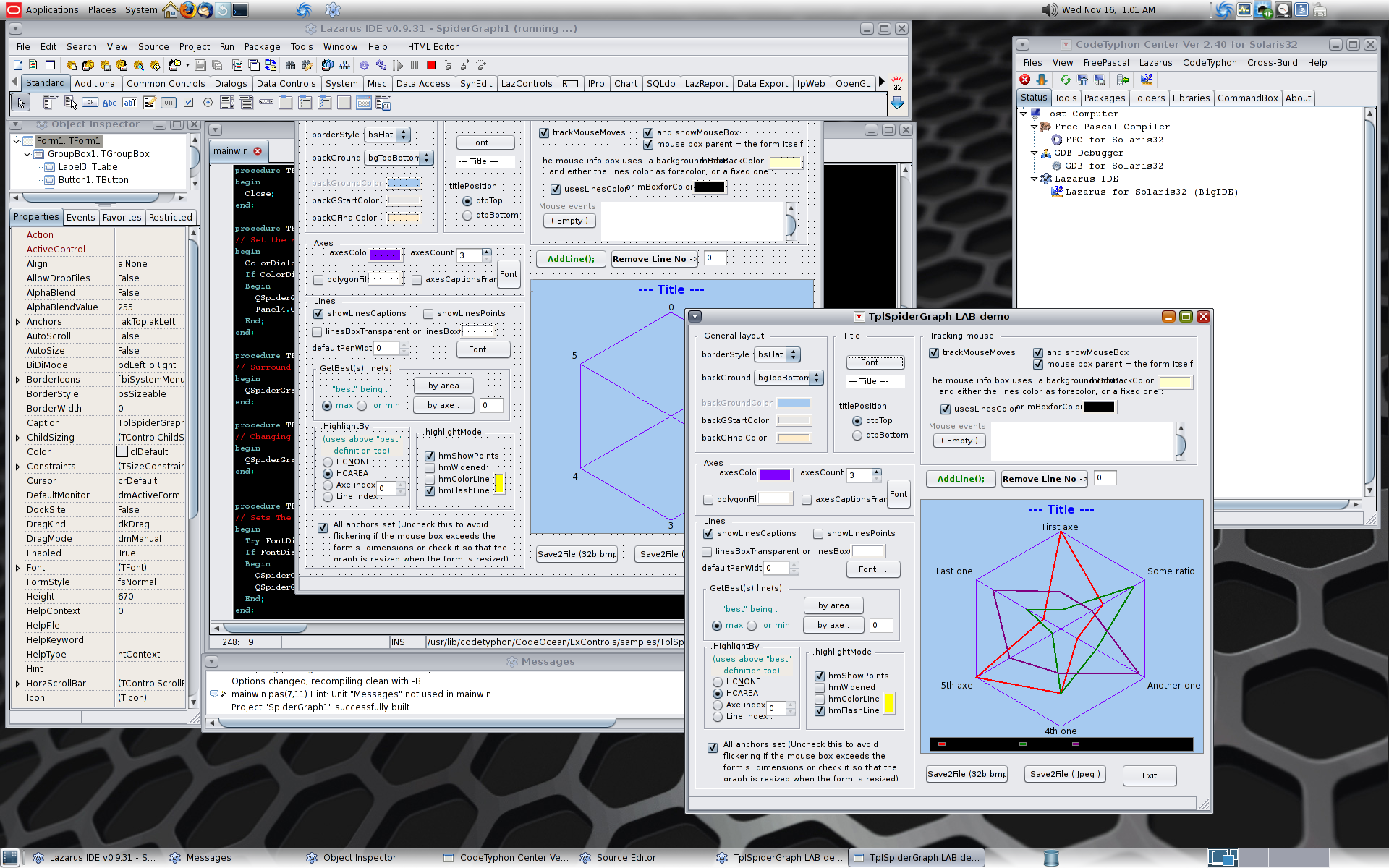Collapse Form1: TForm1 node in Object Inspector
The height and width of the screenshot is (868, 1389).
(x=16, y=141)
